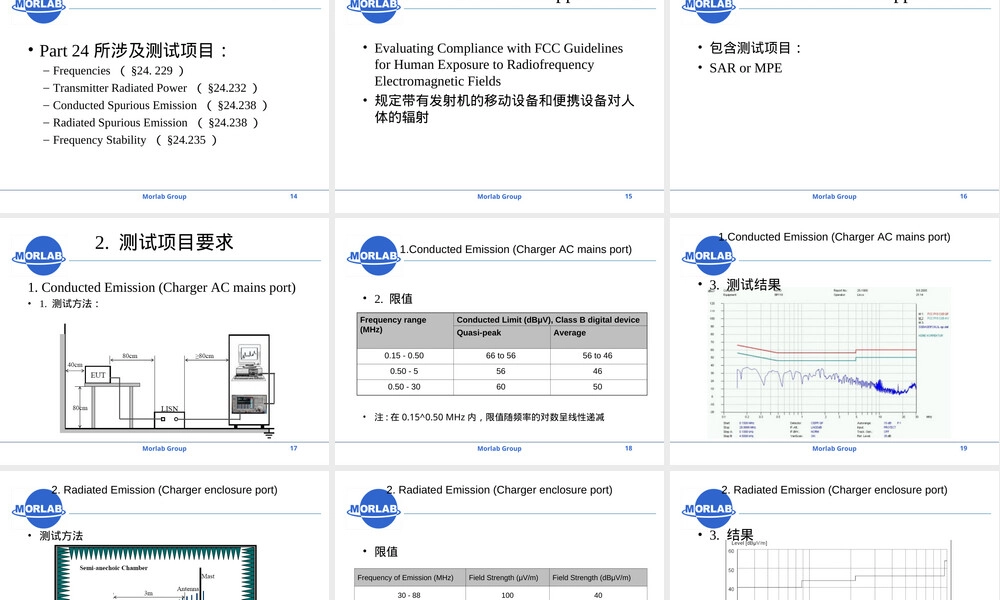Click 'SAR or MPE' bullet text
Screen dimensions: 1000x600
[x=746, y=68]
